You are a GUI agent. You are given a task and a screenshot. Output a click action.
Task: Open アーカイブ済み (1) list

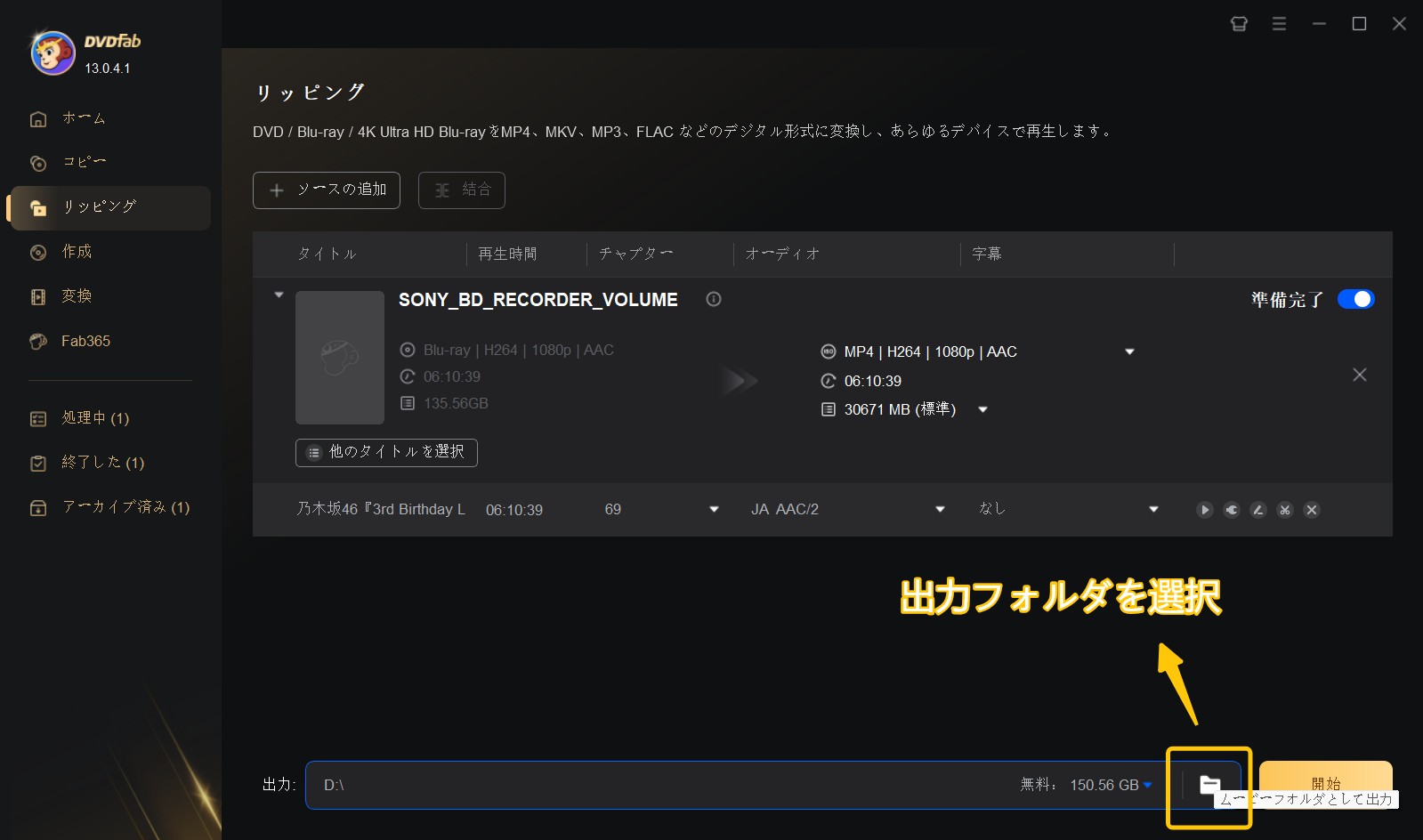click(125, 507)
